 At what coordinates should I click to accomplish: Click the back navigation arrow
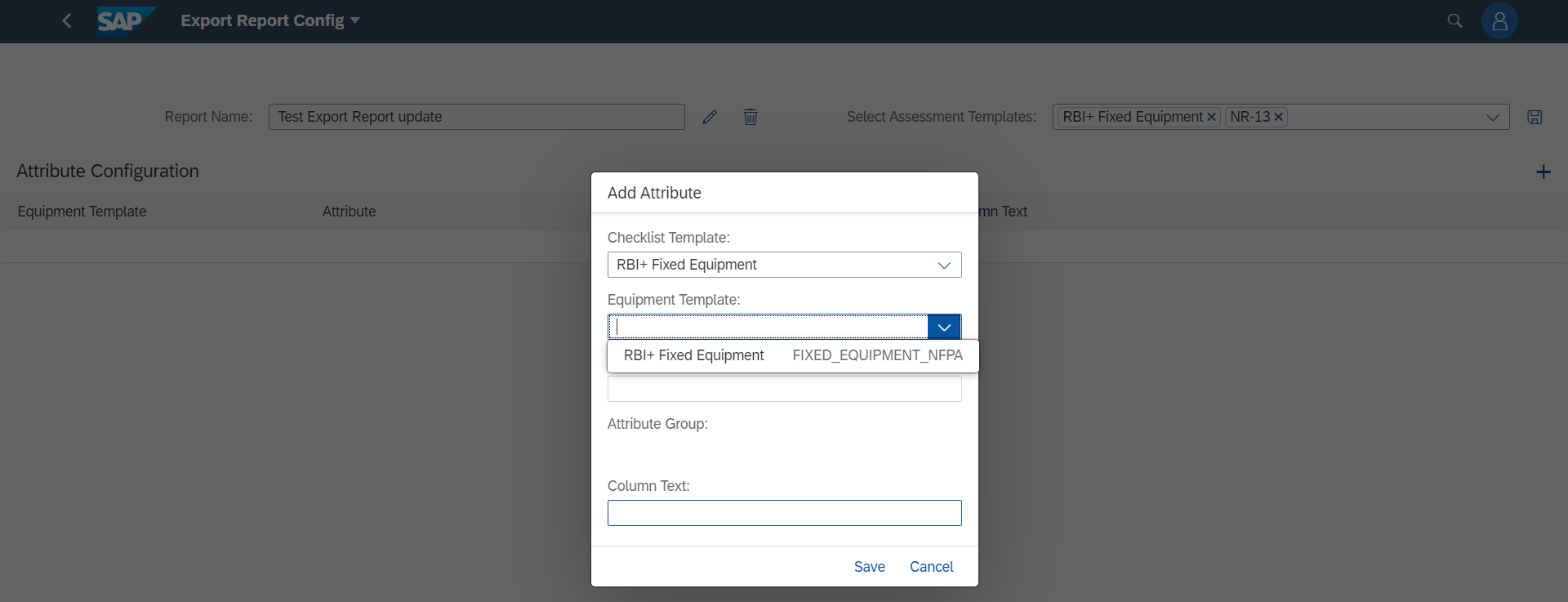(x=67, y=20)
